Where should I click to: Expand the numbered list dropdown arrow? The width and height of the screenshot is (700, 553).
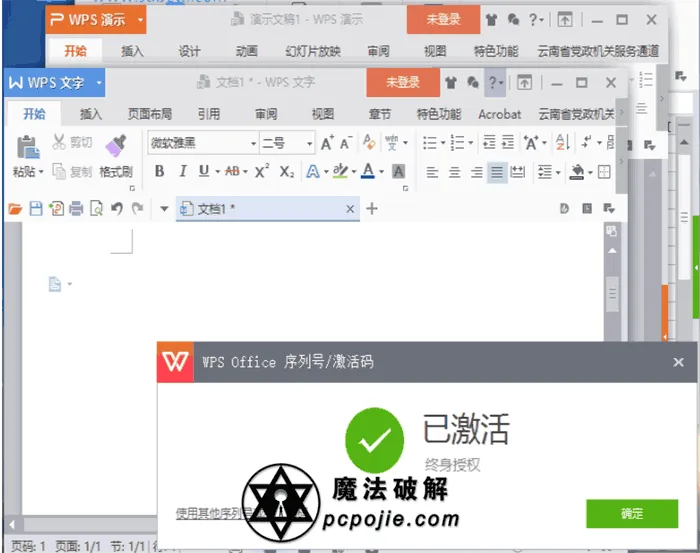pyautogui.click(x=471, y=143)
